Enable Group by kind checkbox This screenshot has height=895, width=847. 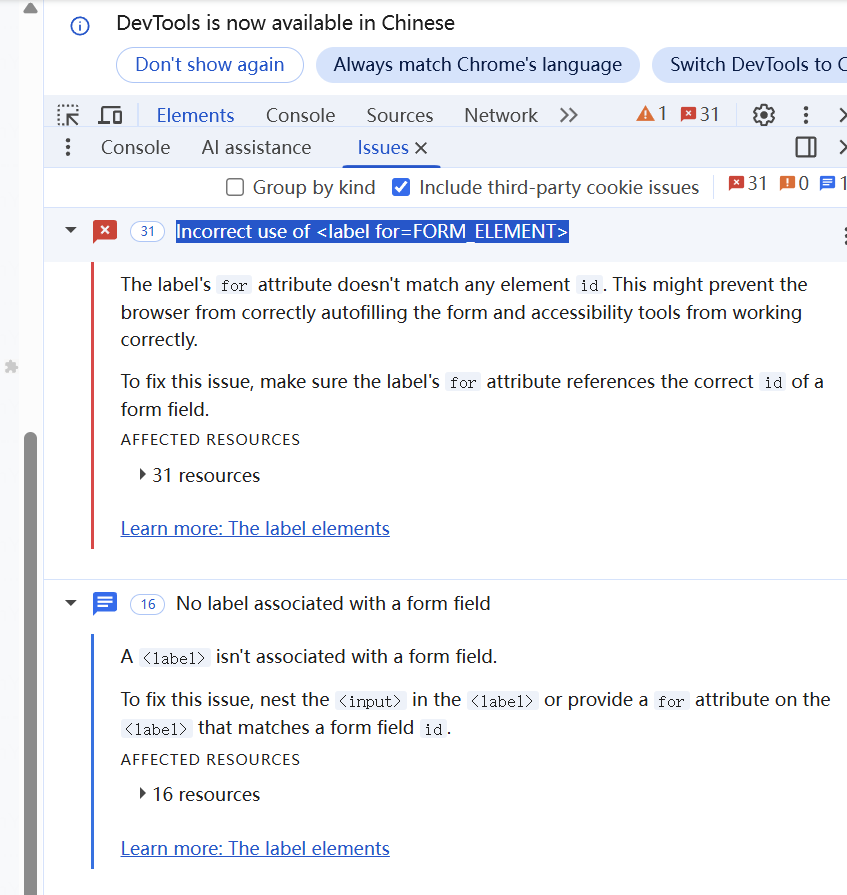coord(235,187)
